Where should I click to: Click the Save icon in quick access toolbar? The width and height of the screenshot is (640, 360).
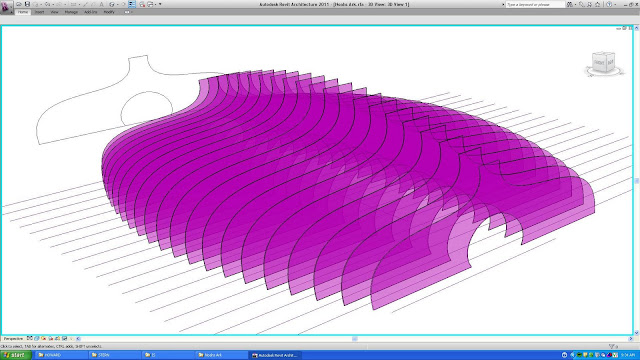[27, 4]
